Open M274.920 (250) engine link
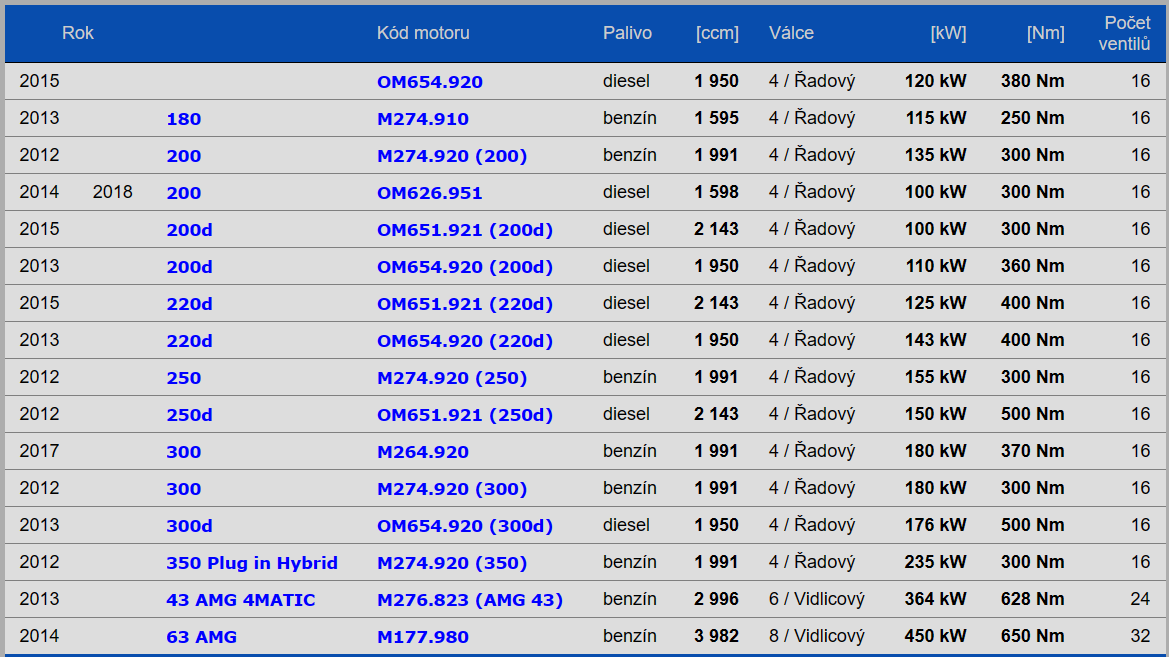 452,378
